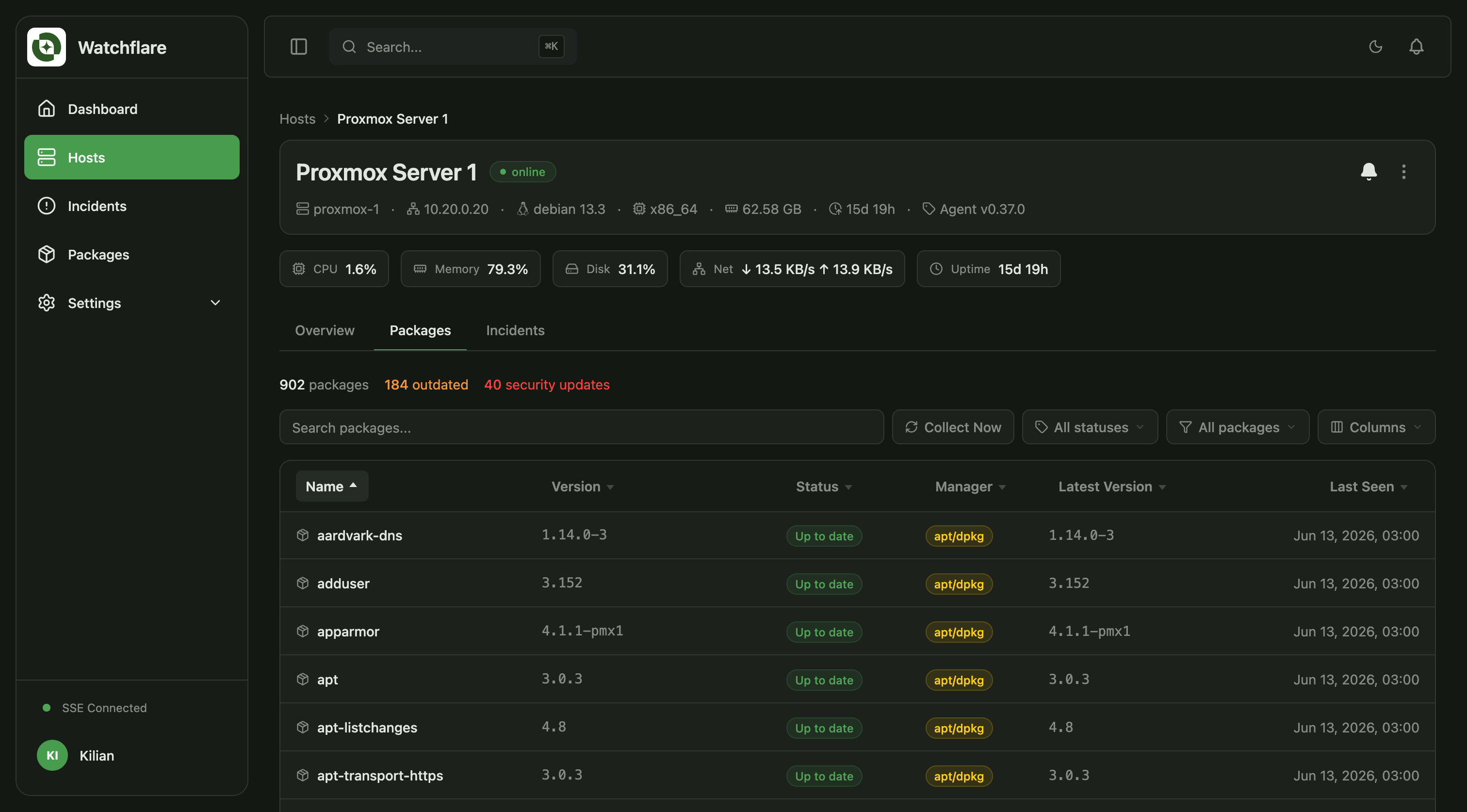Click the CPU chip icon in stats
This screenshot has height=812, width=1467.
298,269
